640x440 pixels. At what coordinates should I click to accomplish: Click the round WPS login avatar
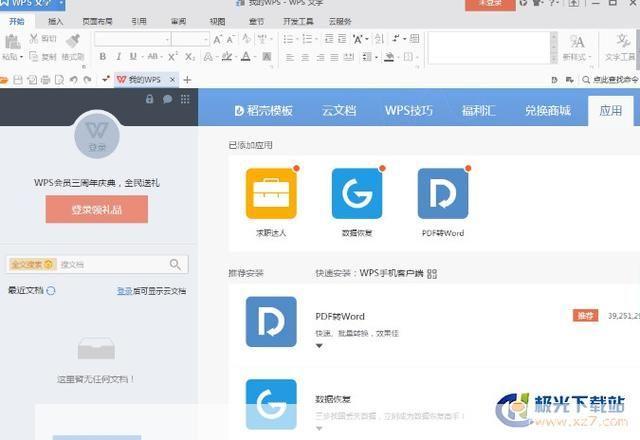(97, 135)
